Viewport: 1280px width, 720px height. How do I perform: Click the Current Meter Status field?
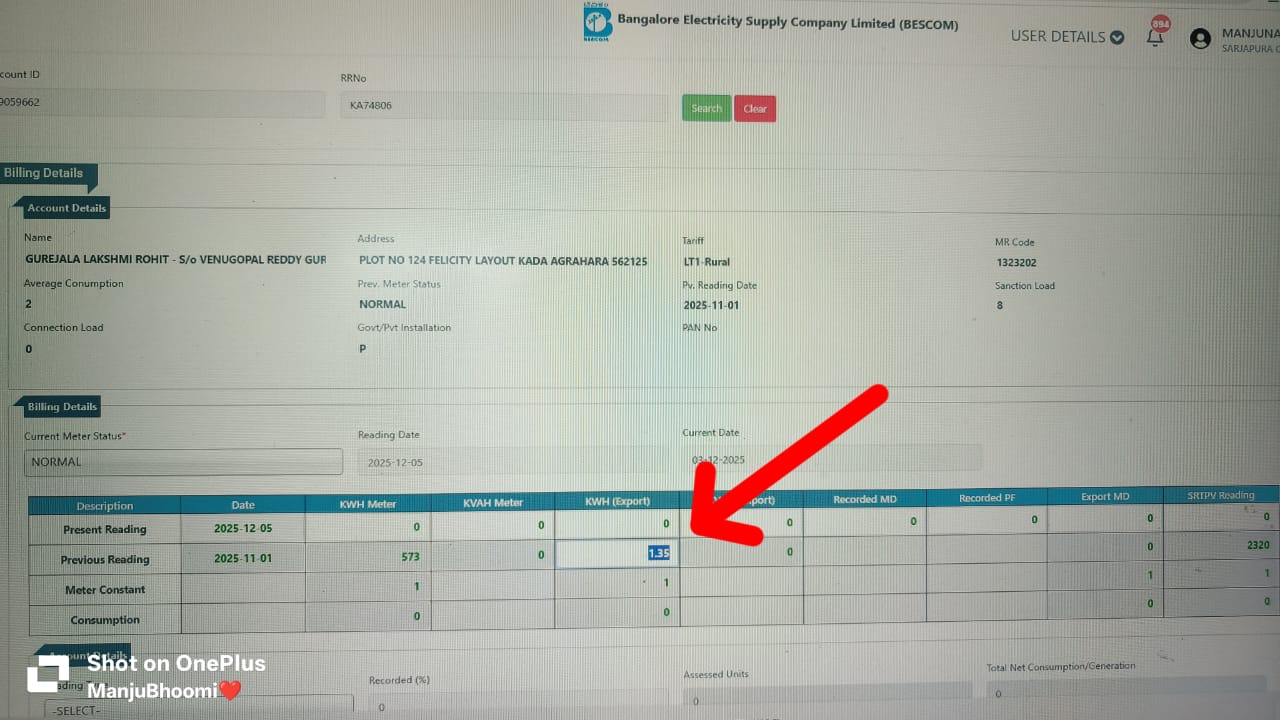tap(183, 462)
